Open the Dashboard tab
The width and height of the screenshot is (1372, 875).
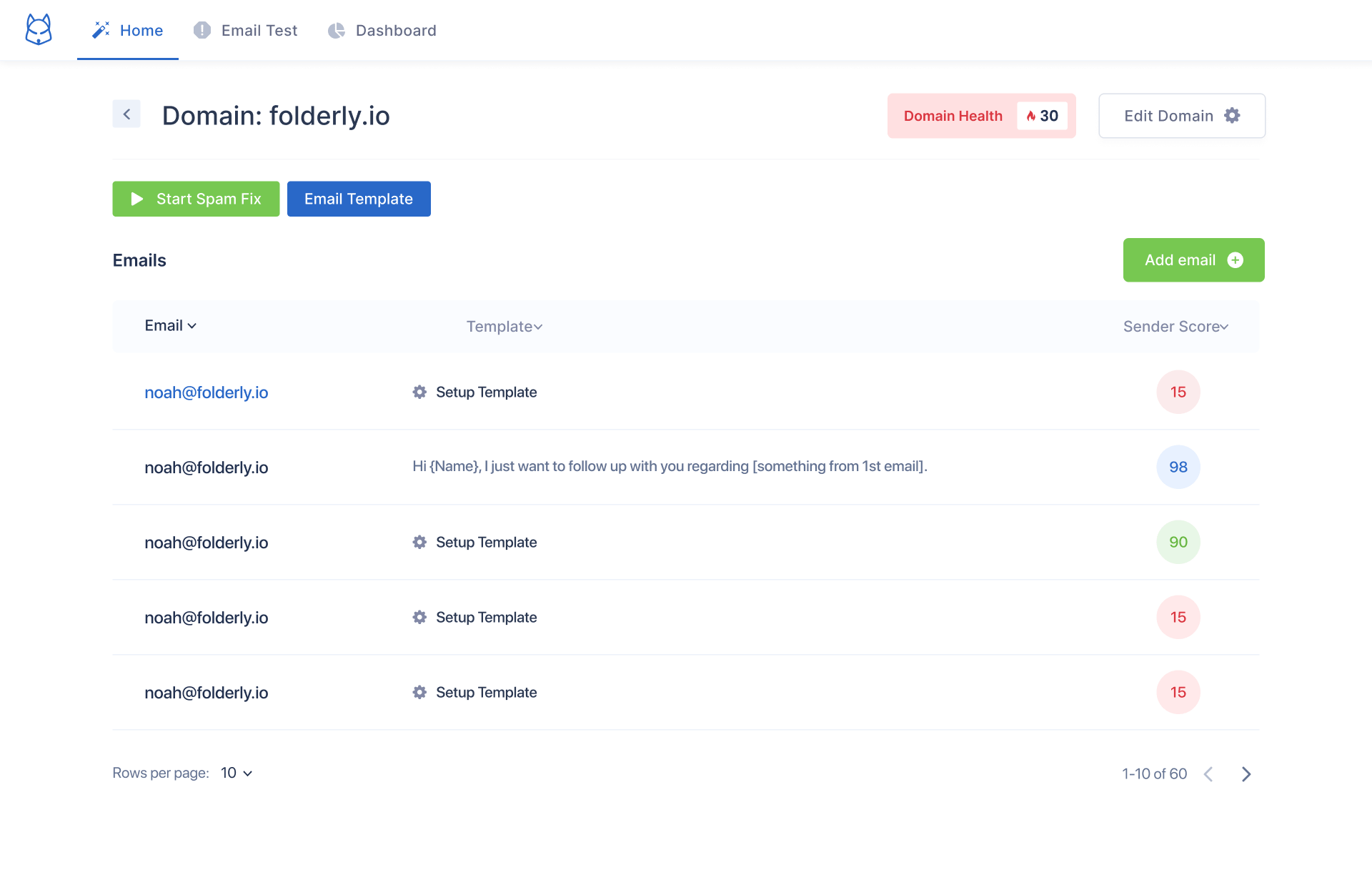382,30
